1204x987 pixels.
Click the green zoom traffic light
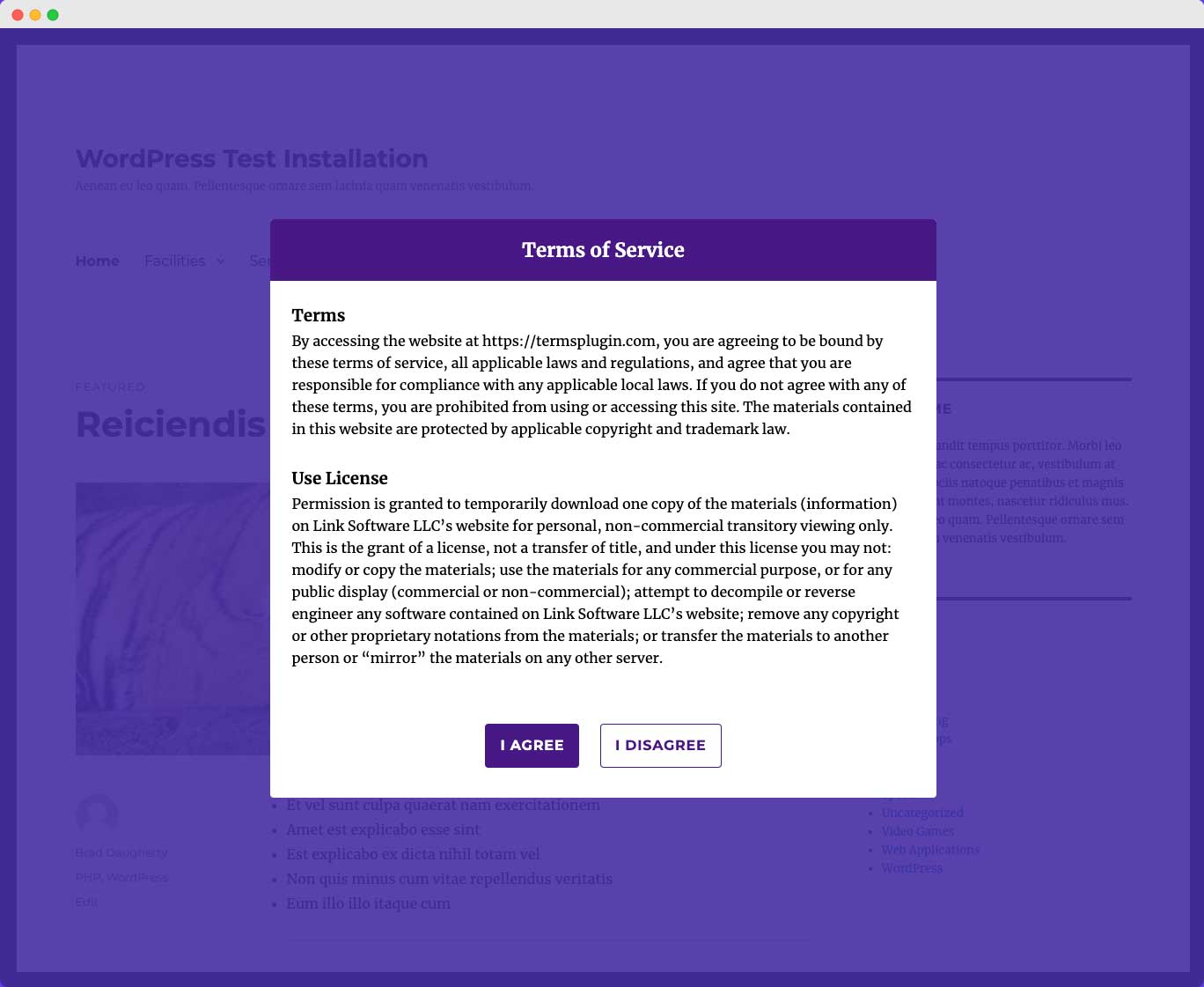click(x=54, y=14)
